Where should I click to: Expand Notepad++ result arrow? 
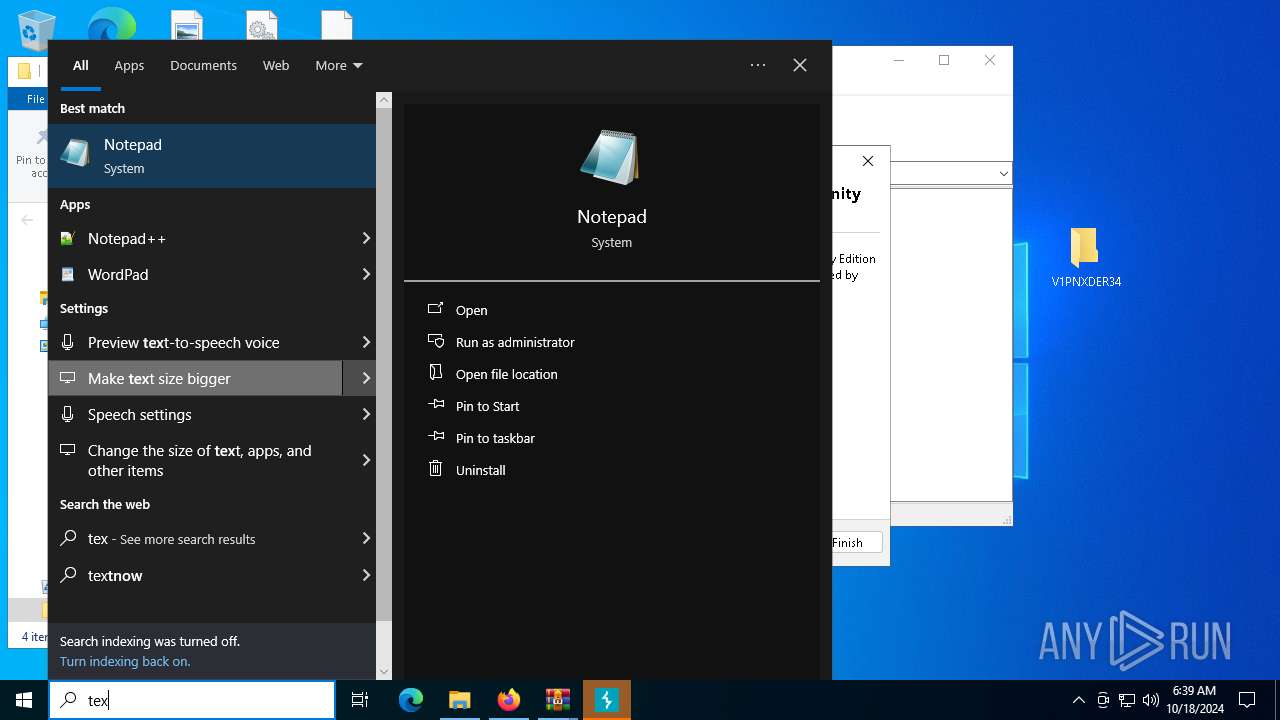pos(365,238)
